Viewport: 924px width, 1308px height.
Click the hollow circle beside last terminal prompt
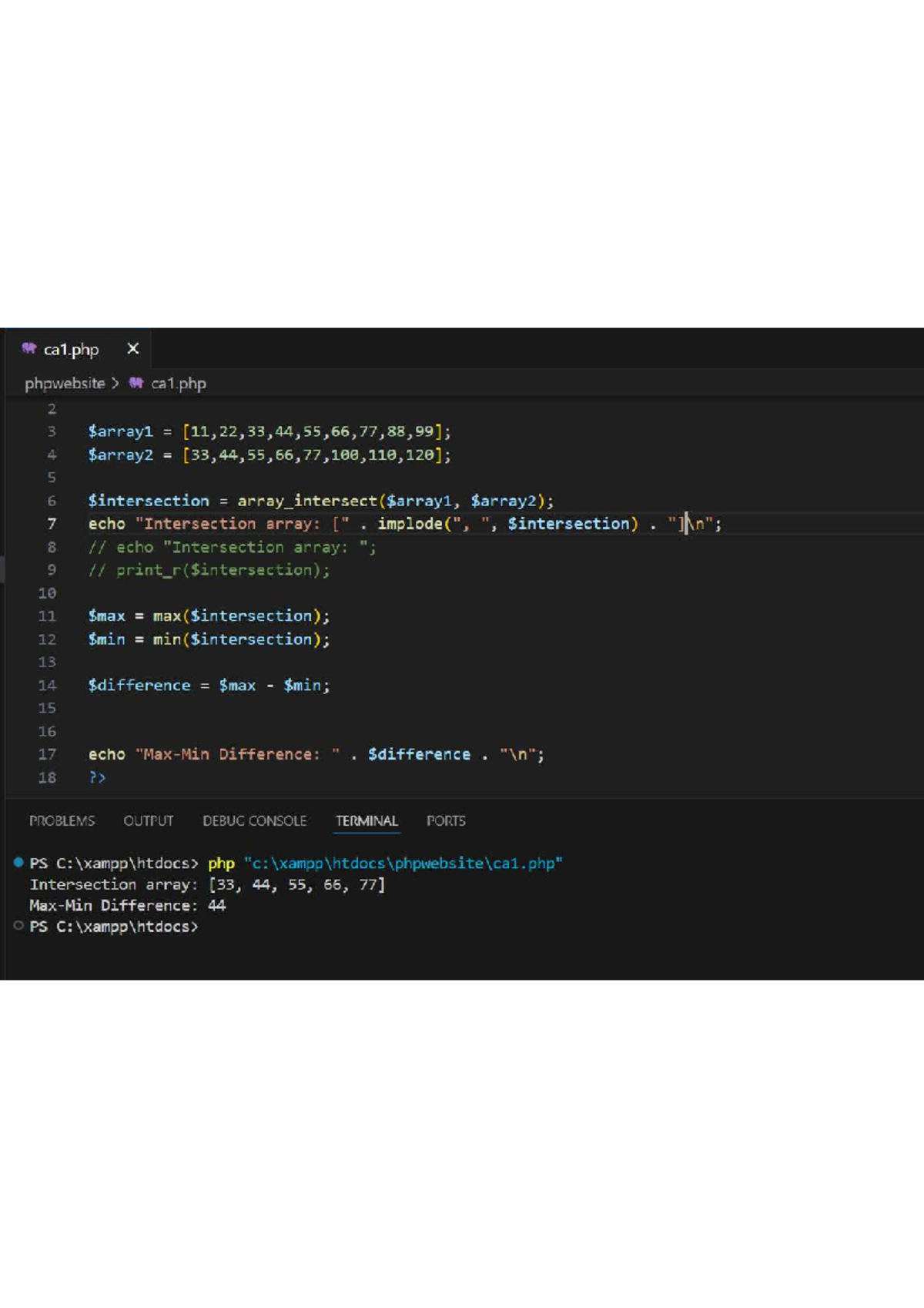click(x=18, y=926)
